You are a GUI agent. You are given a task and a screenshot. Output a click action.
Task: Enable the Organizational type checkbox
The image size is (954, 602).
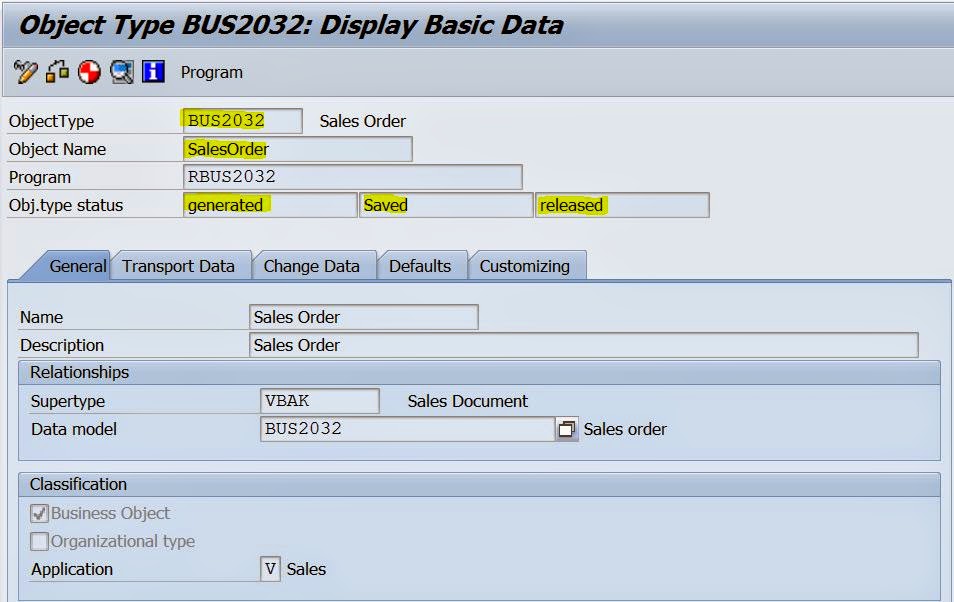coord(41,540)
